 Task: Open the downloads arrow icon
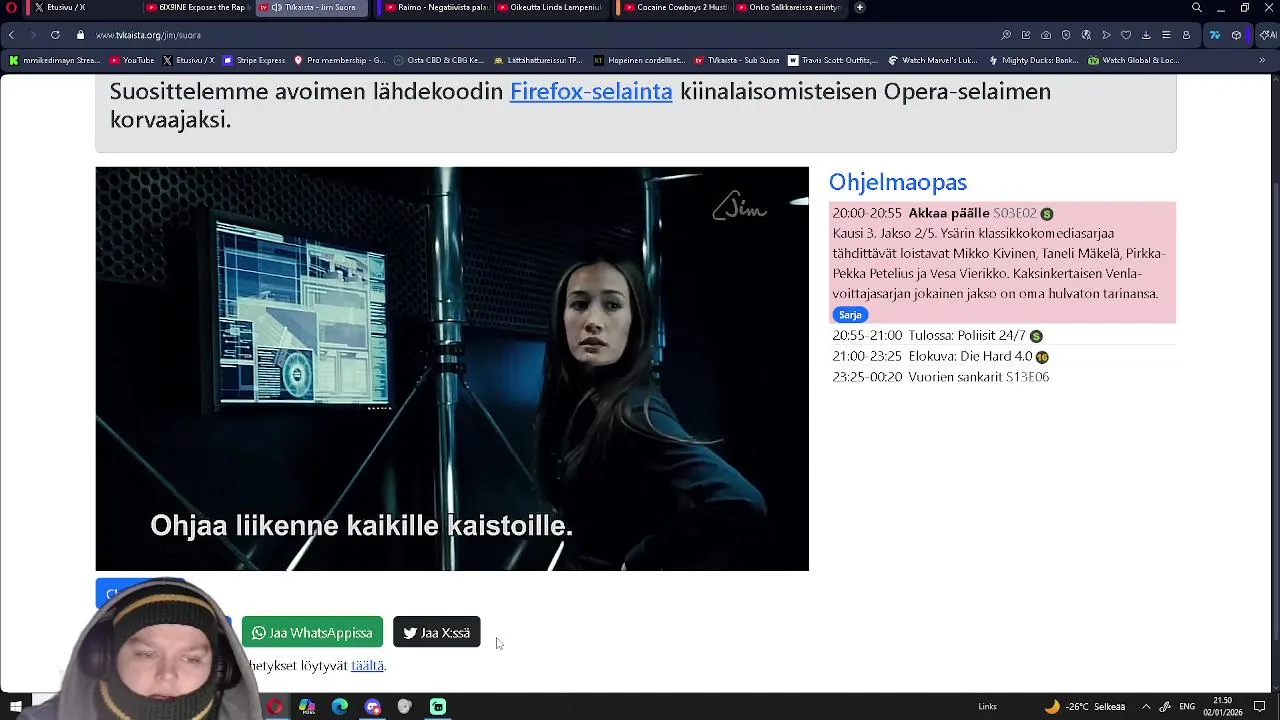(x=1146, y=35)
